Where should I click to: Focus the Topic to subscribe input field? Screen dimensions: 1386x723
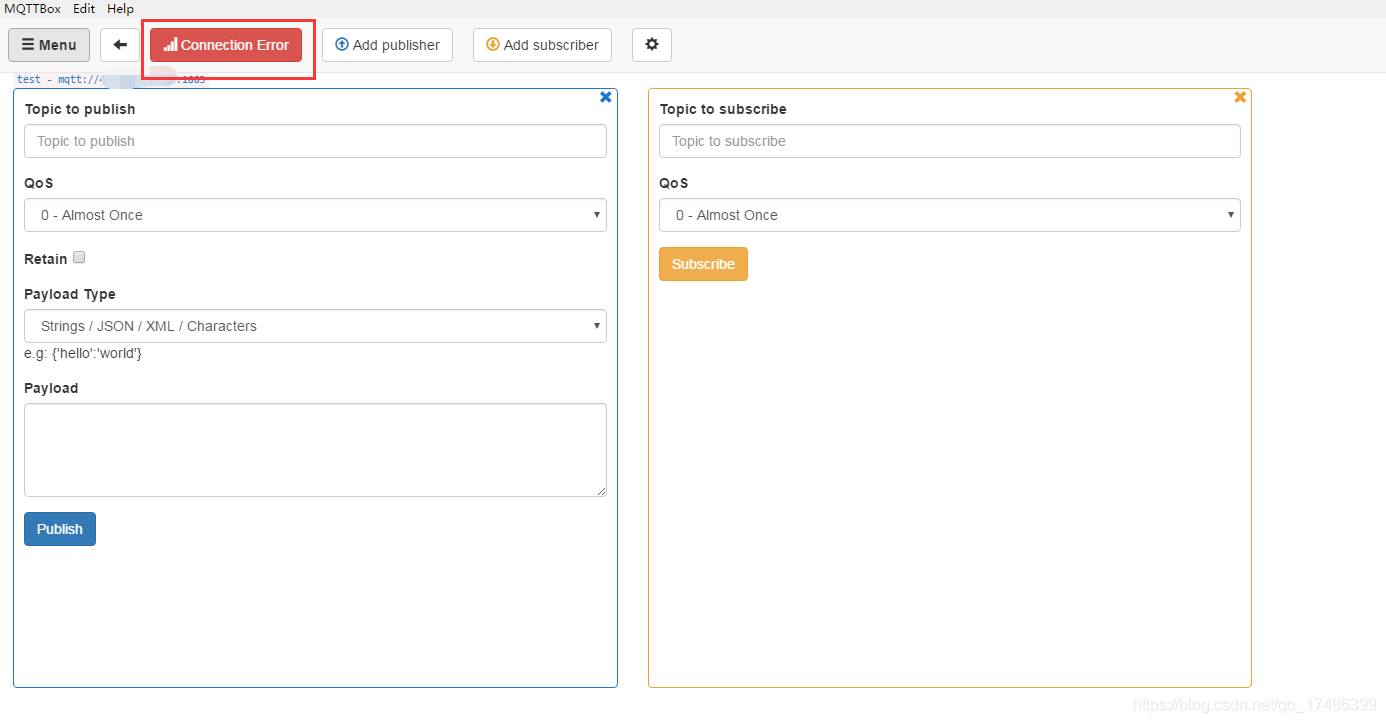(950, 141)
